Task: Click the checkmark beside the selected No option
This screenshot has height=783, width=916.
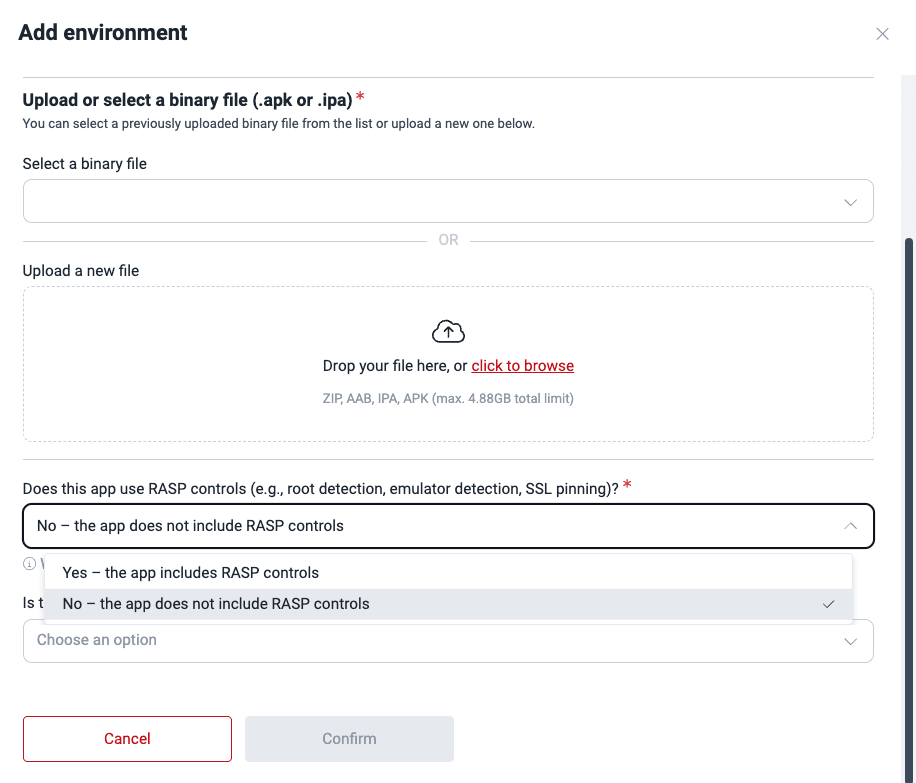Action: [x=828, y=603]
